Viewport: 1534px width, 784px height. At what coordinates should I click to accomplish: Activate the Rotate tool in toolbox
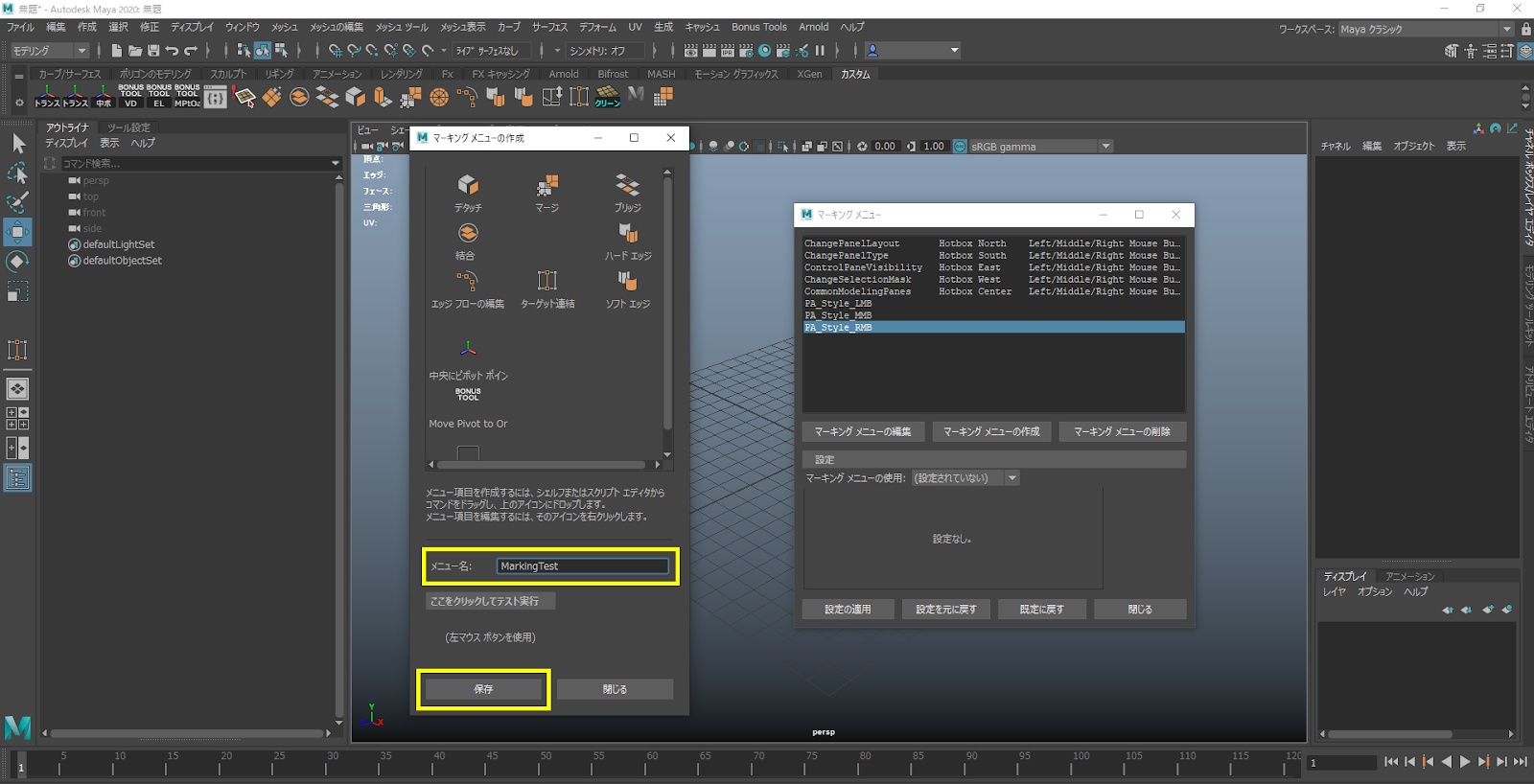[18, 262]
